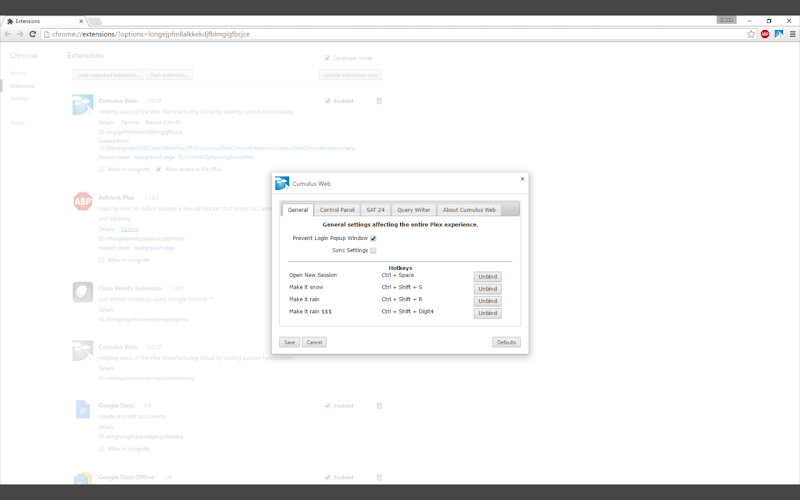Click the page icon in address bar

point(46,34)
